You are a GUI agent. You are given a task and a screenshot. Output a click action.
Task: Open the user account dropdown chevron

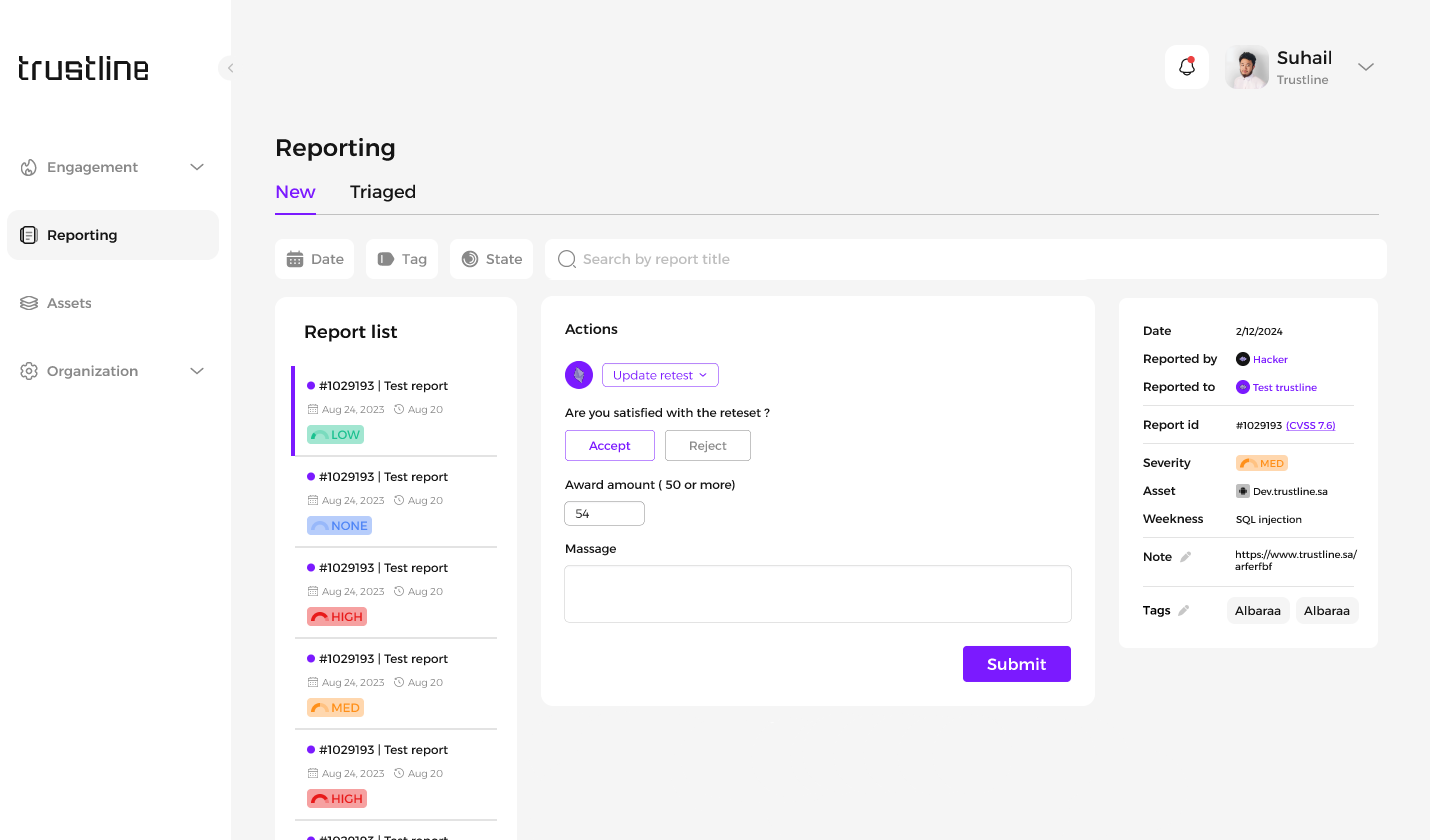[1366, 67]
